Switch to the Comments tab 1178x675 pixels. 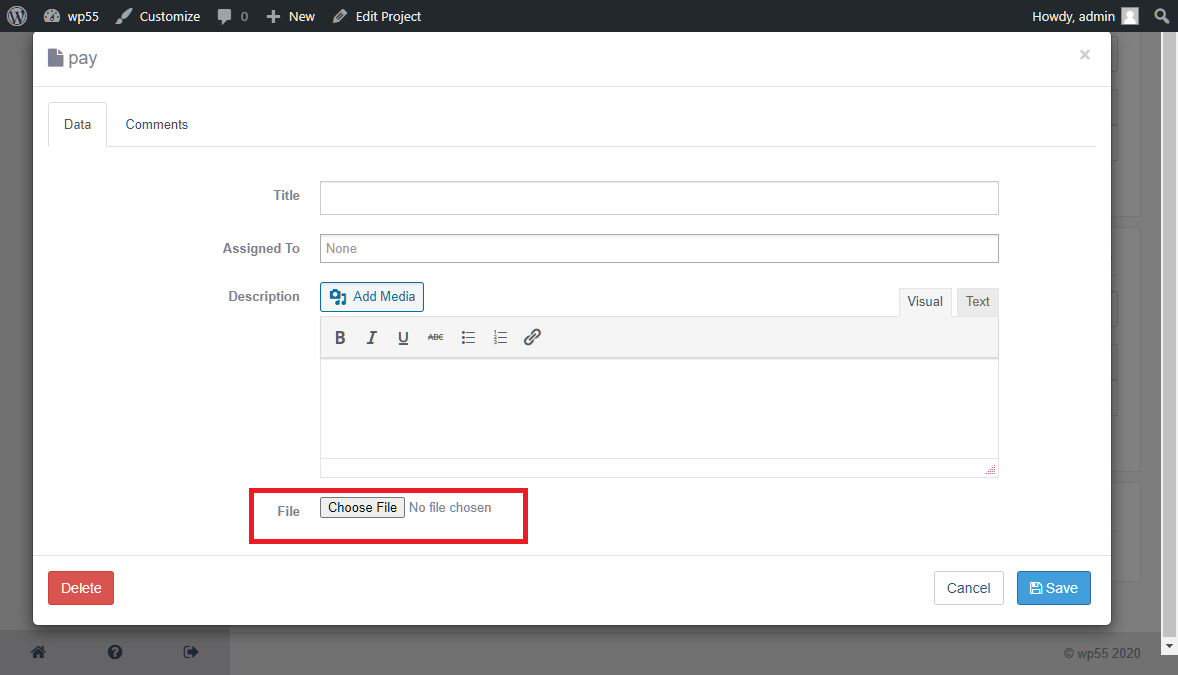[156, 124]
